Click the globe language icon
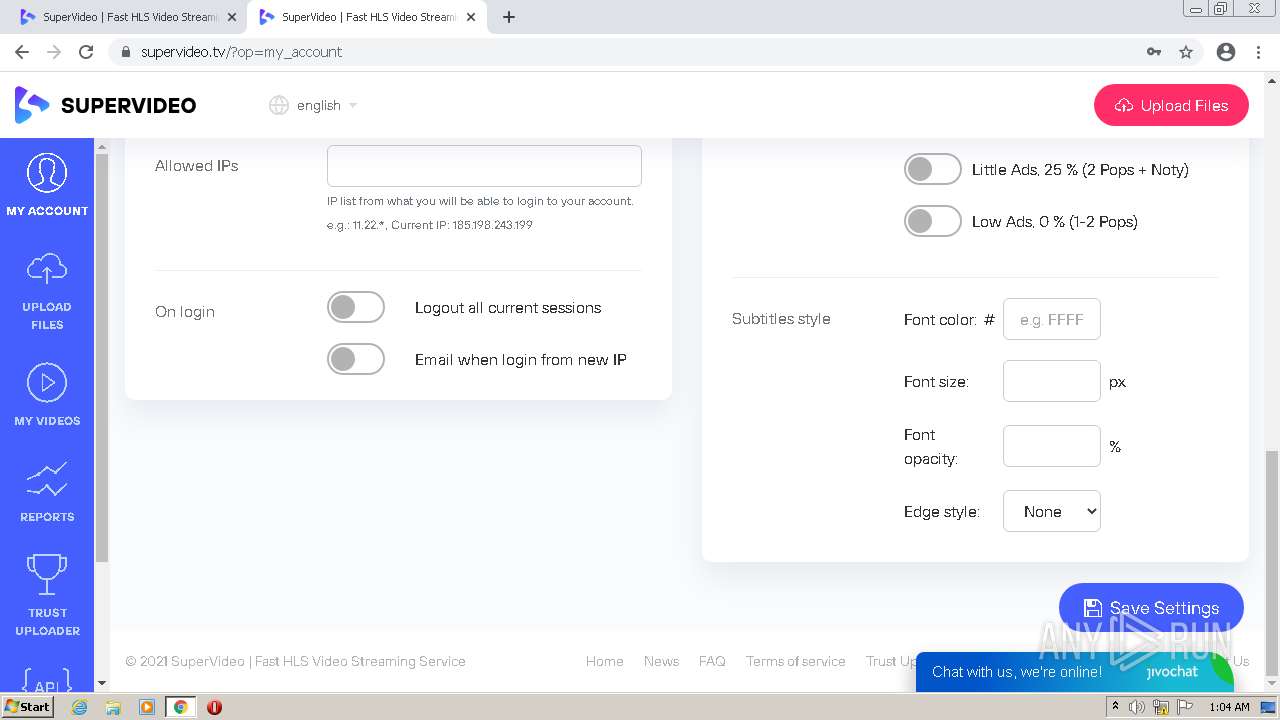1280x720 pixels. point(279,105)
